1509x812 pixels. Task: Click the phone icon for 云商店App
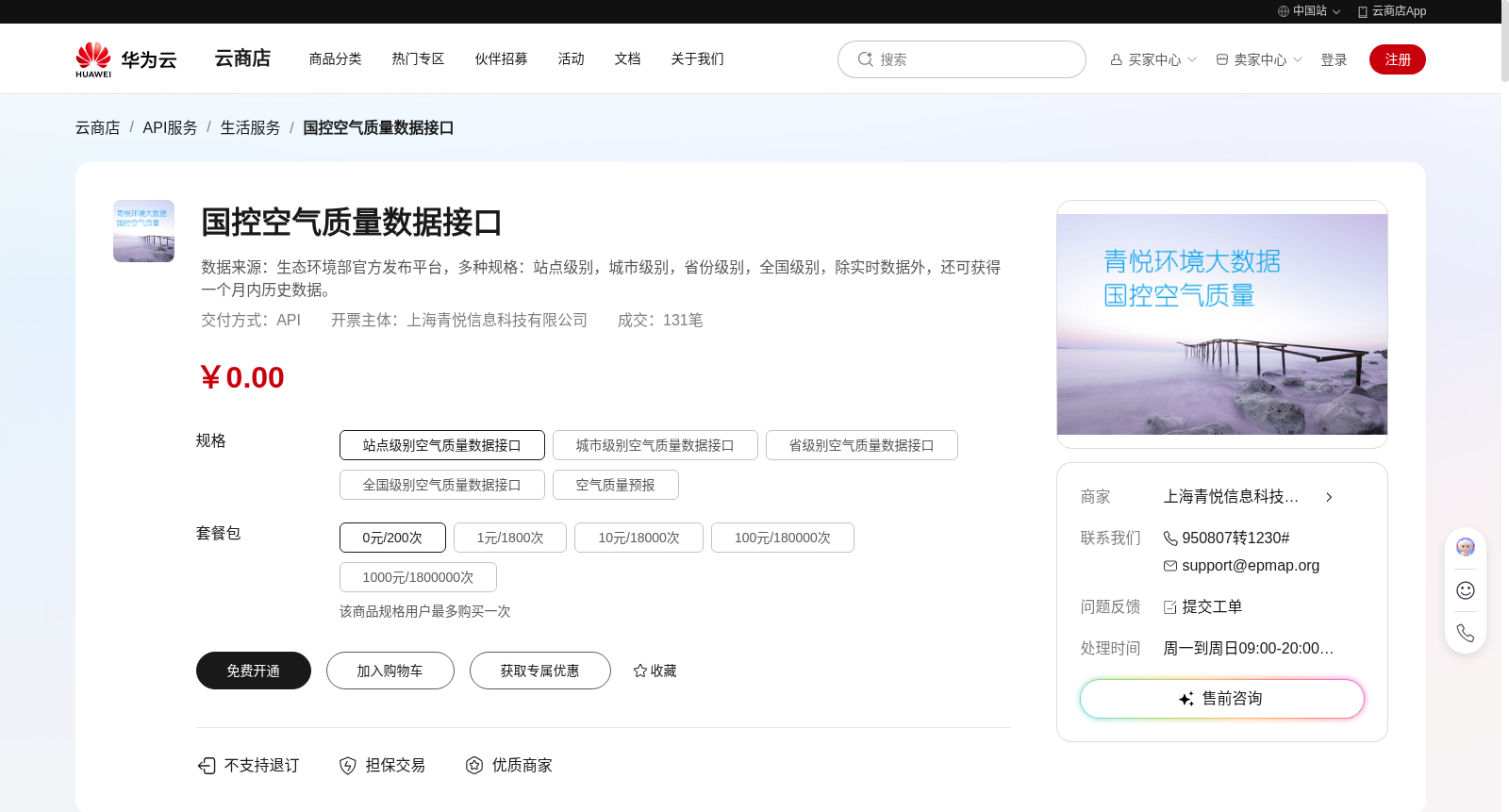point(1362,11)
